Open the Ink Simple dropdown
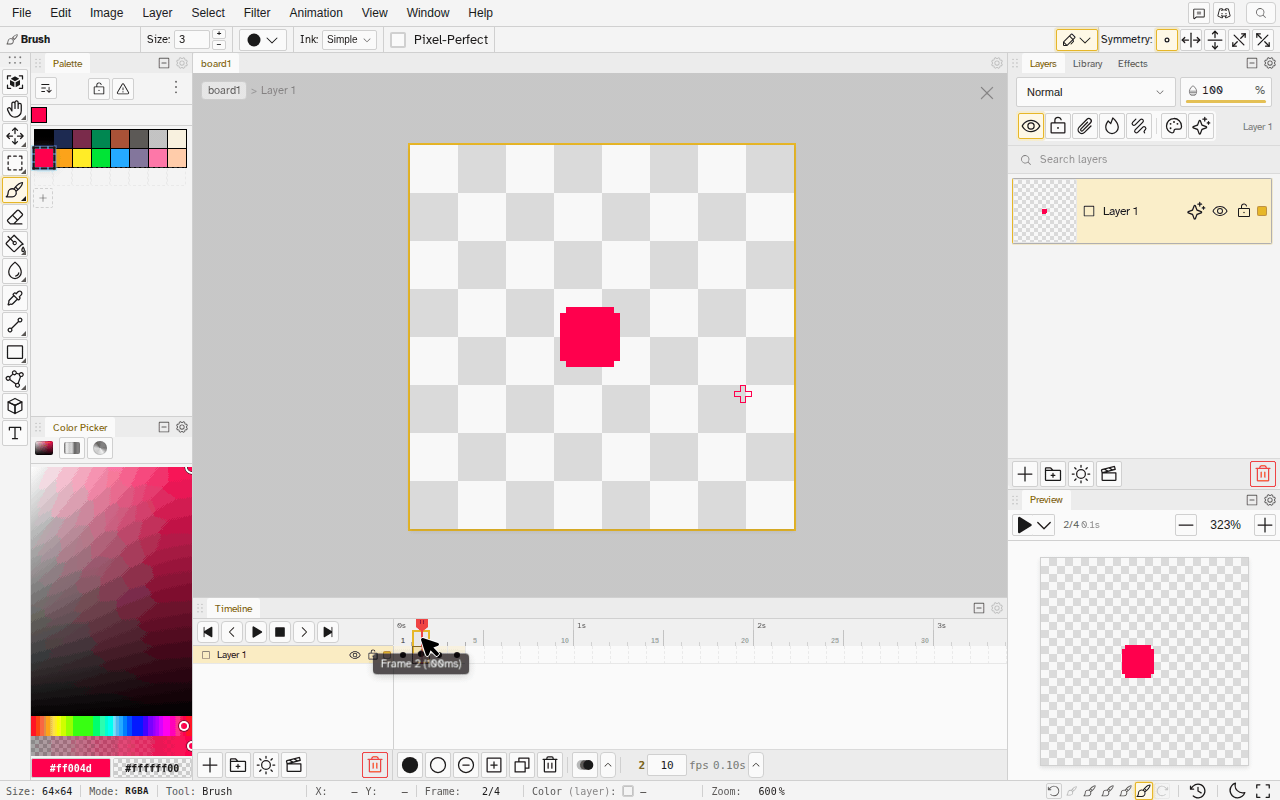Screen dimensions: 1280x800 pyautogui.click(x=349, y=40)
